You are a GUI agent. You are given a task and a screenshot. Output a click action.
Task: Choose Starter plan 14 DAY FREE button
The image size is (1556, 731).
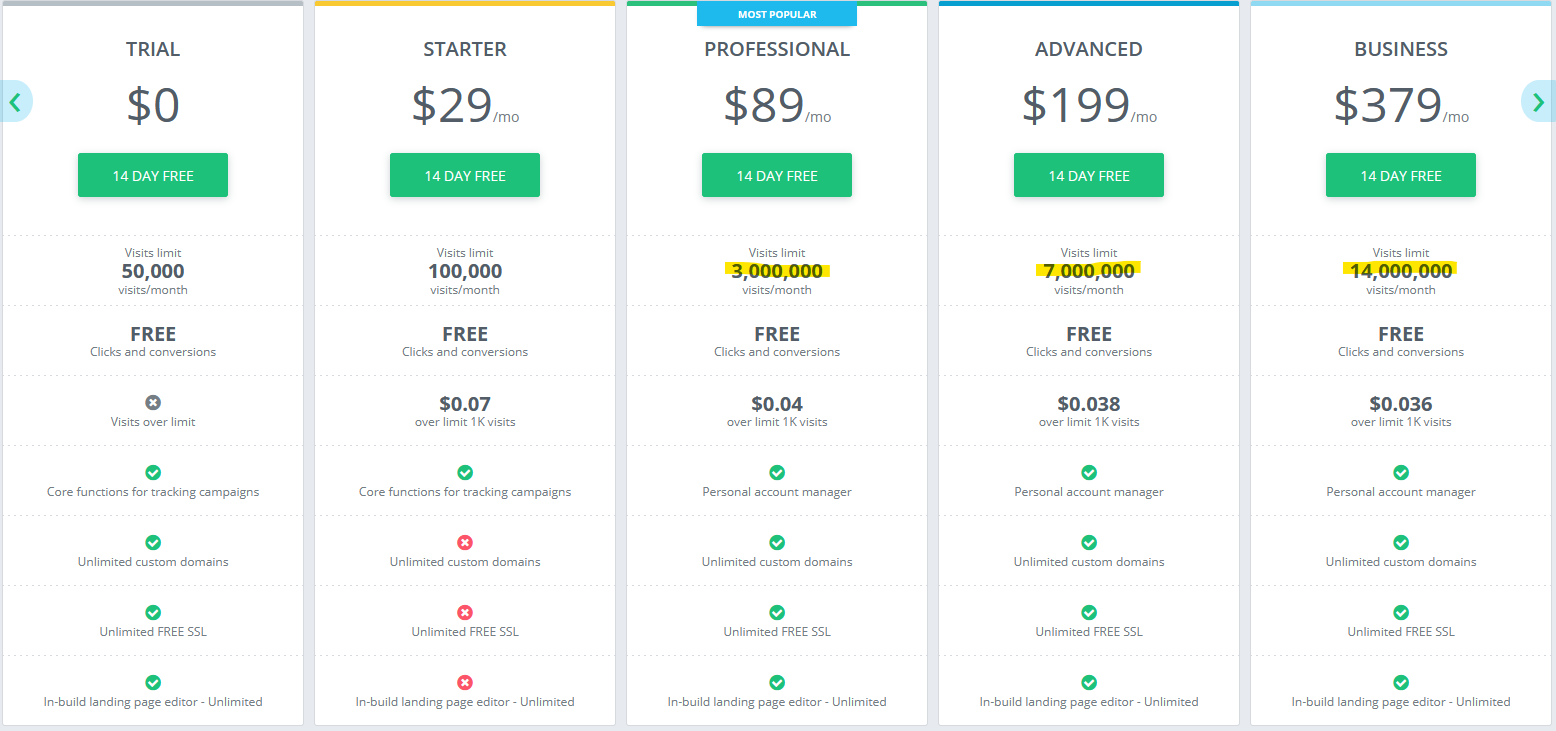tap(465, 175)
